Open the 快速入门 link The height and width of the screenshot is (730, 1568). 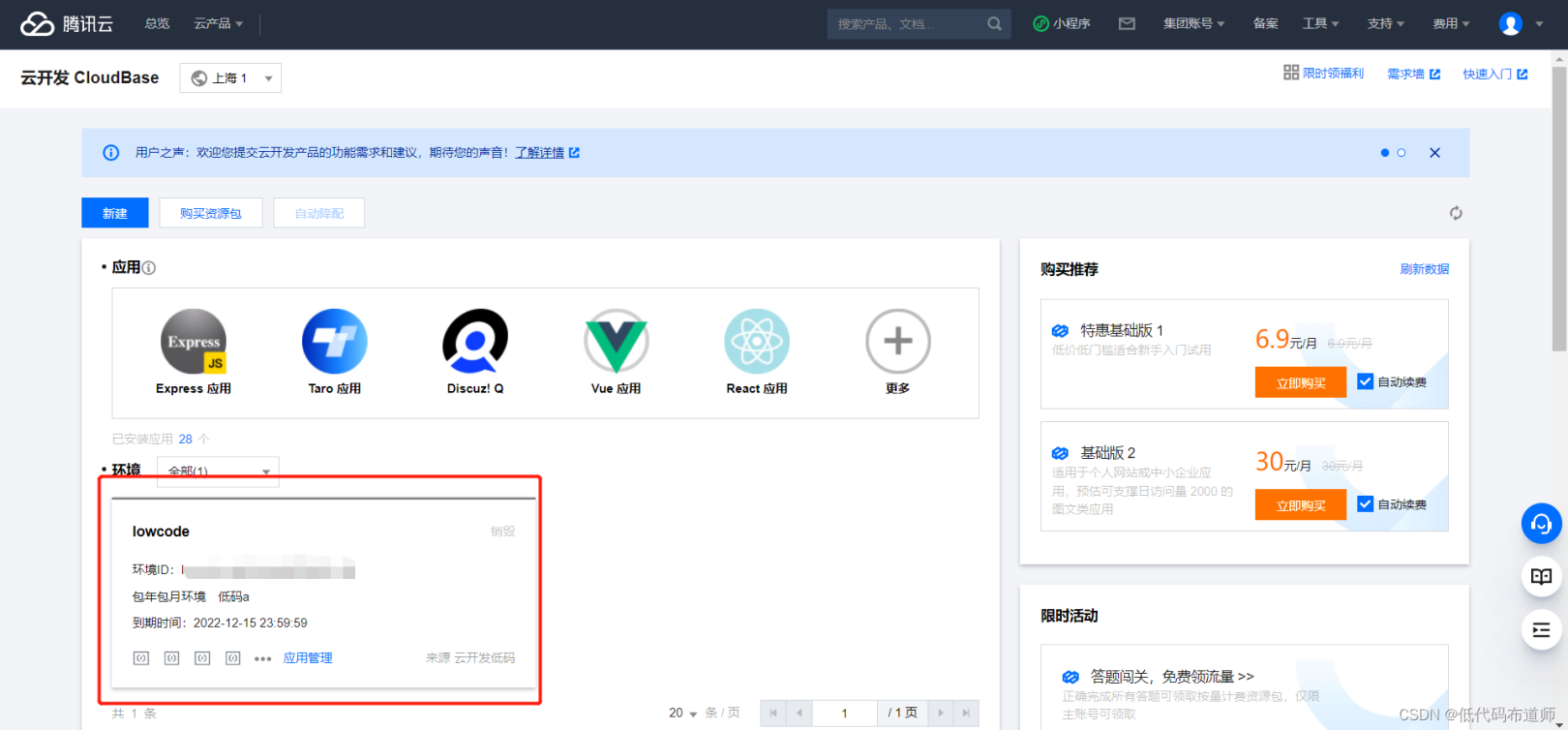(1495, 75)
